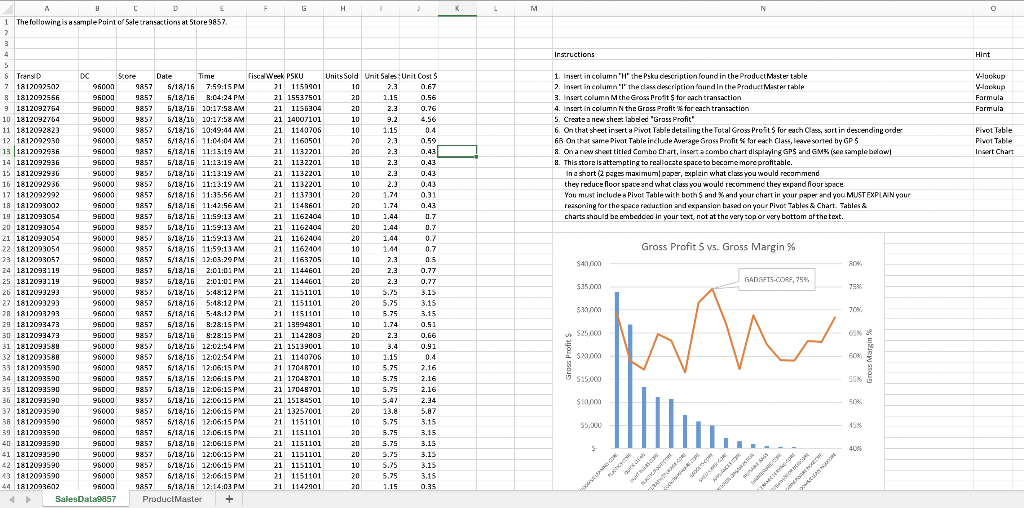Click the previous sheet navigation arrow
The image size is (1024, 508).
[9, 499]
